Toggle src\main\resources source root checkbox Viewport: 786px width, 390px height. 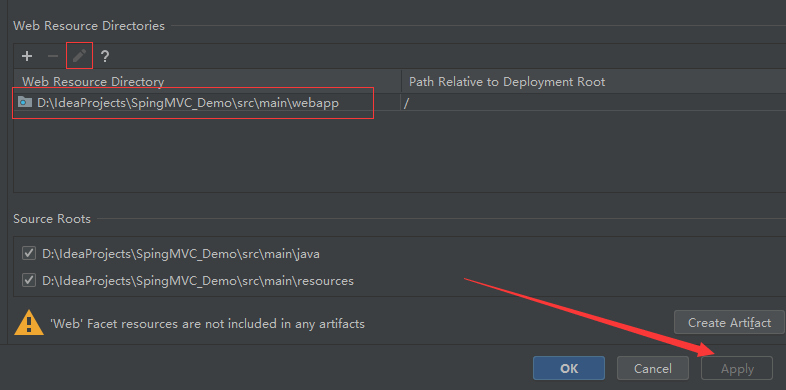pos(29,280)
